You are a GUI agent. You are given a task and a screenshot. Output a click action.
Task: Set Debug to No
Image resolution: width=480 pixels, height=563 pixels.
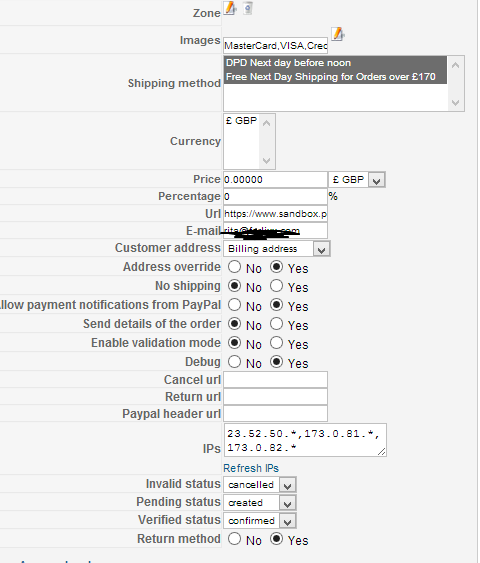coord(234,362)
